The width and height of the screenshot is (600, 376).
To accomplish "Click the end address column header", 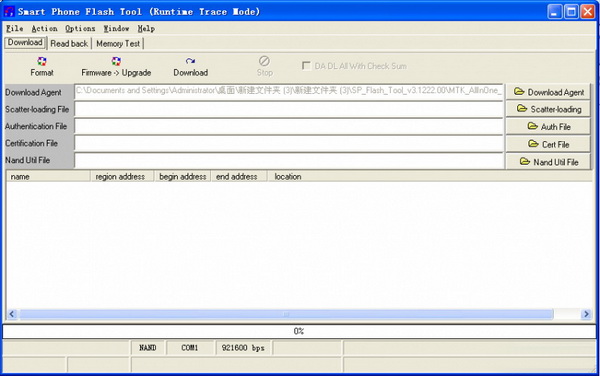I will tap(239, 176).
